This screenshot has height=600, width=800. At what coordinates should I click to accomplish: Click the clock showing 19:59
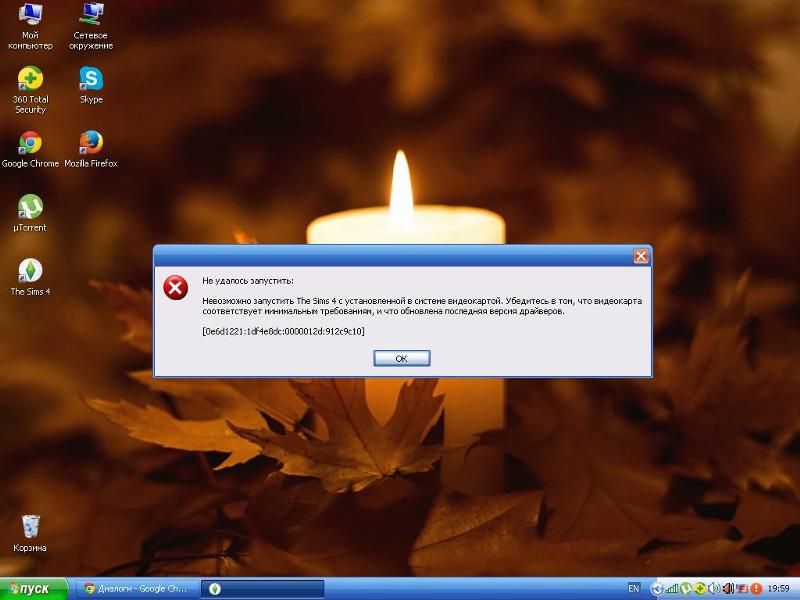pyautogui.click(x=778, y=589)
